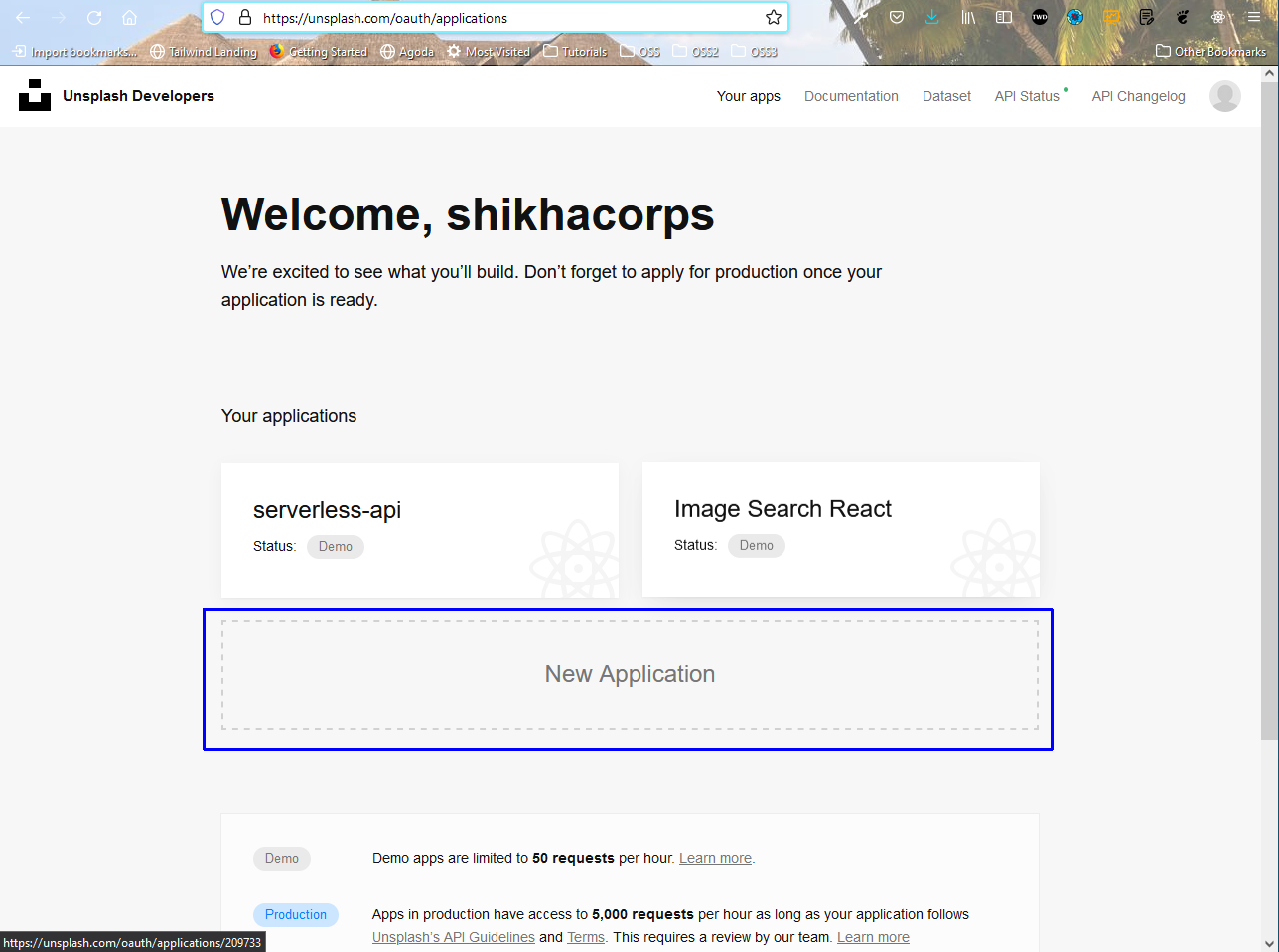Expand the Tutorials bookmarks folder
This screenshot has width=1279, height=952.
(575, 52)
